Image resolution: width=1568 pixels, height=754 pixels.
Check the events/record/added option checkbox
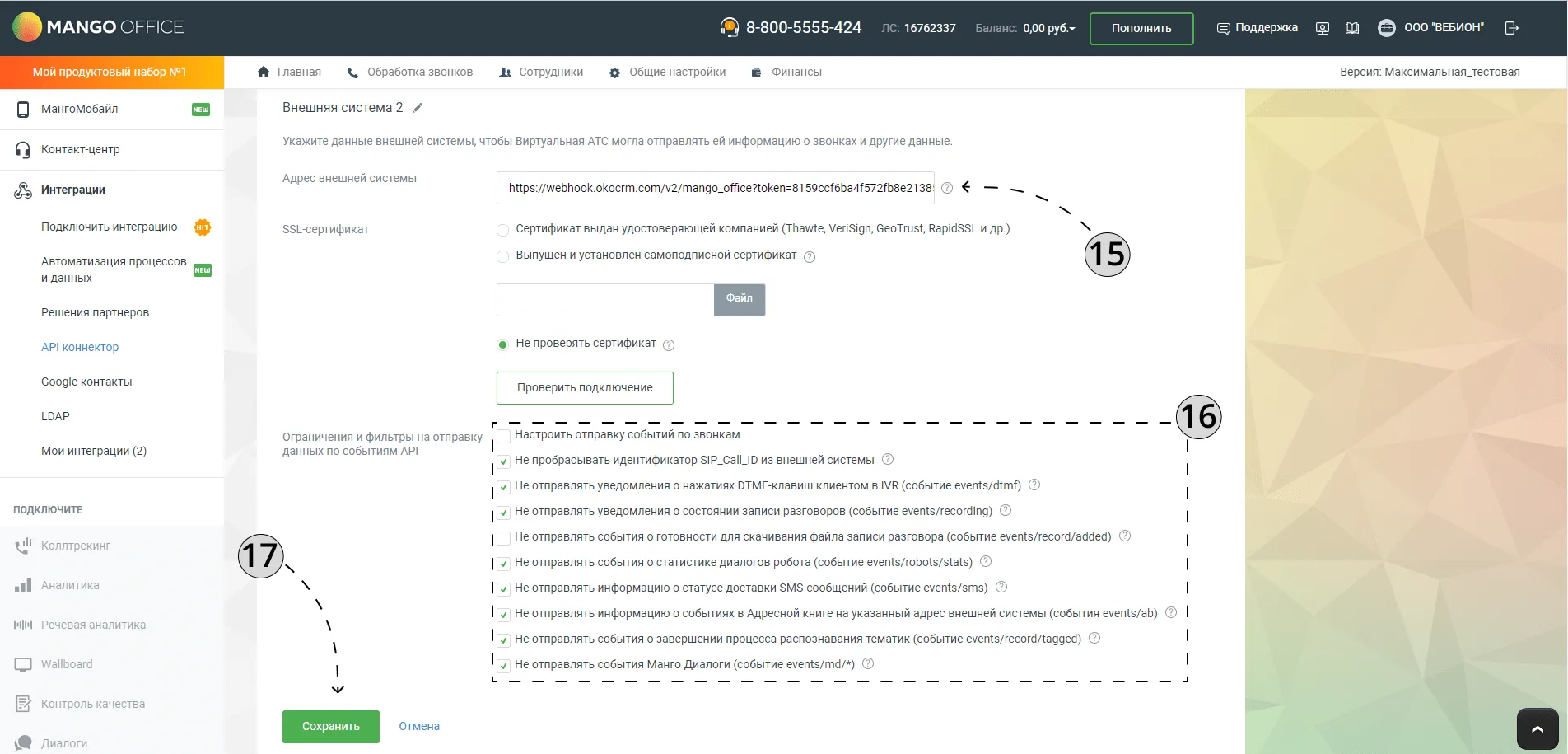pyautogui.click(x=503, y=538)
